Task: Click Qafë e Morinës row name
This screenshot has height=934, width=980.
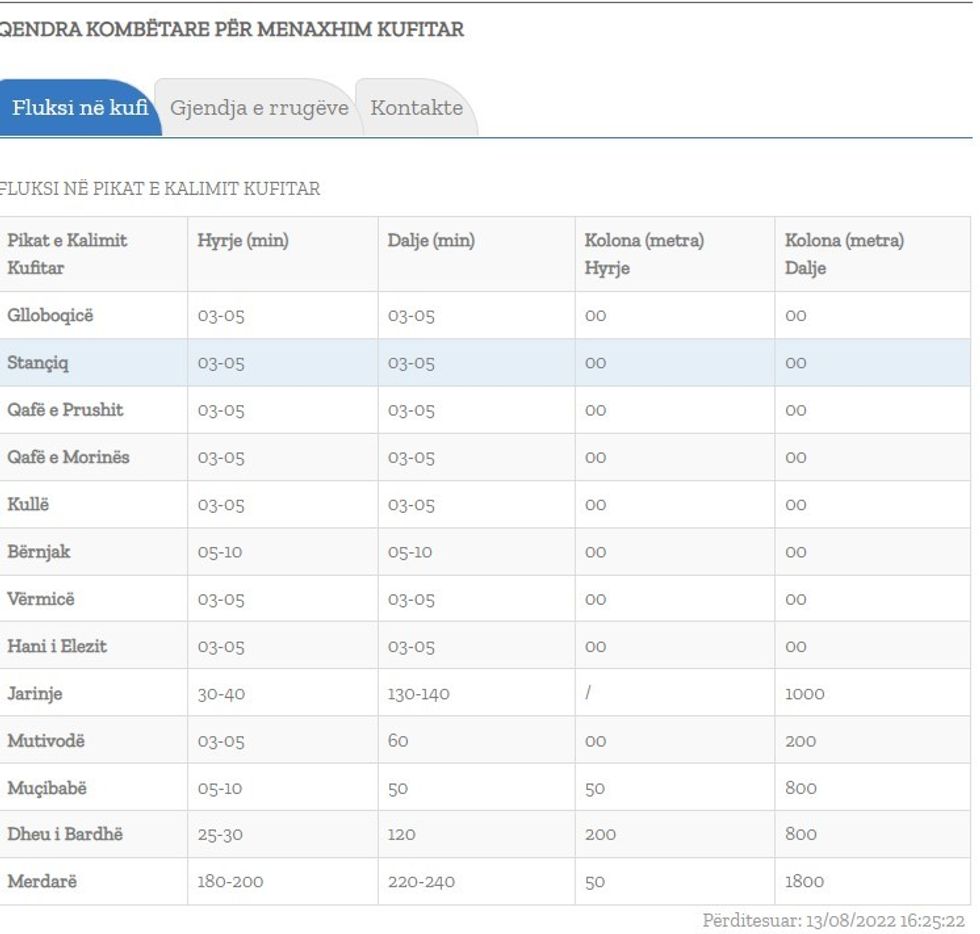Action: (x=68, y=457)
